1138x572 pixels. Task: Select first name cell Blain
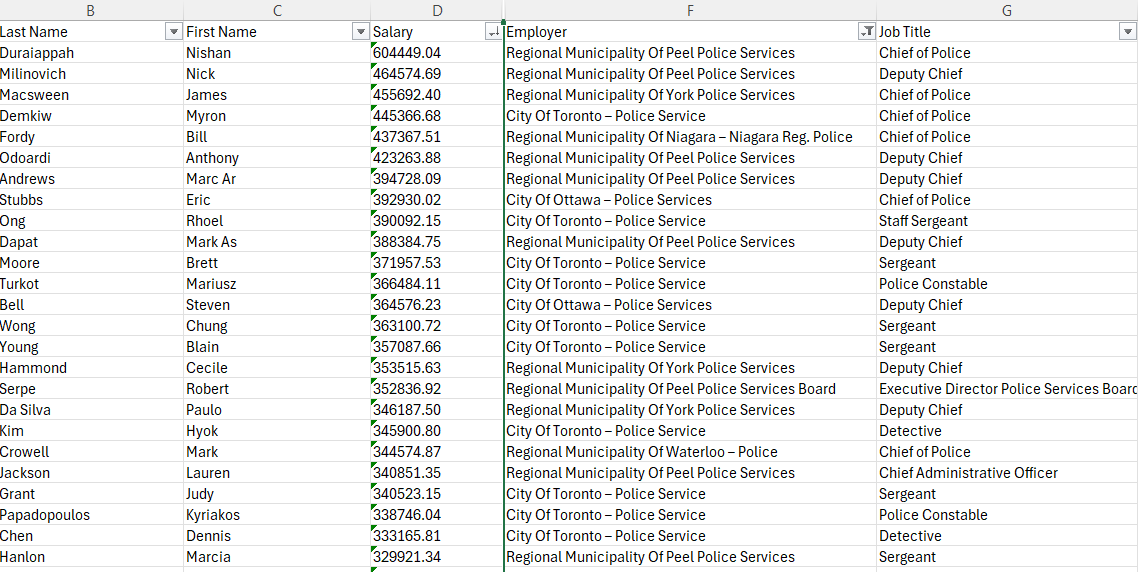(x=277, y=347)
